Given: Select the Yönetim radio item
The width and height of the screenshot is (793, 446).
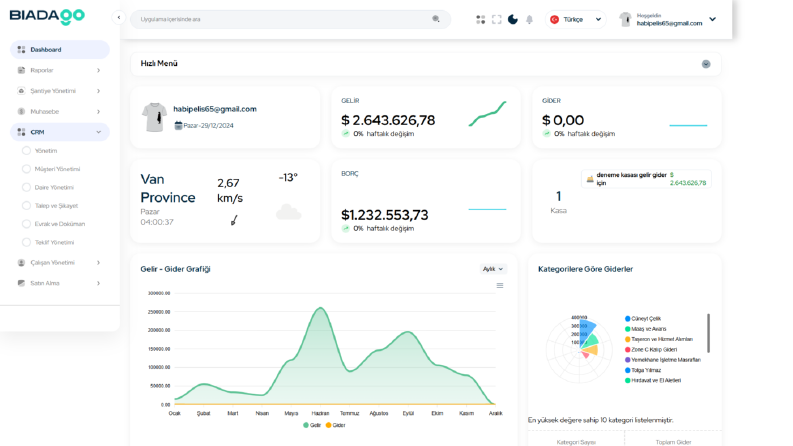Looking at the screenshot, I should pyautogui.click(x=26, y=151).
